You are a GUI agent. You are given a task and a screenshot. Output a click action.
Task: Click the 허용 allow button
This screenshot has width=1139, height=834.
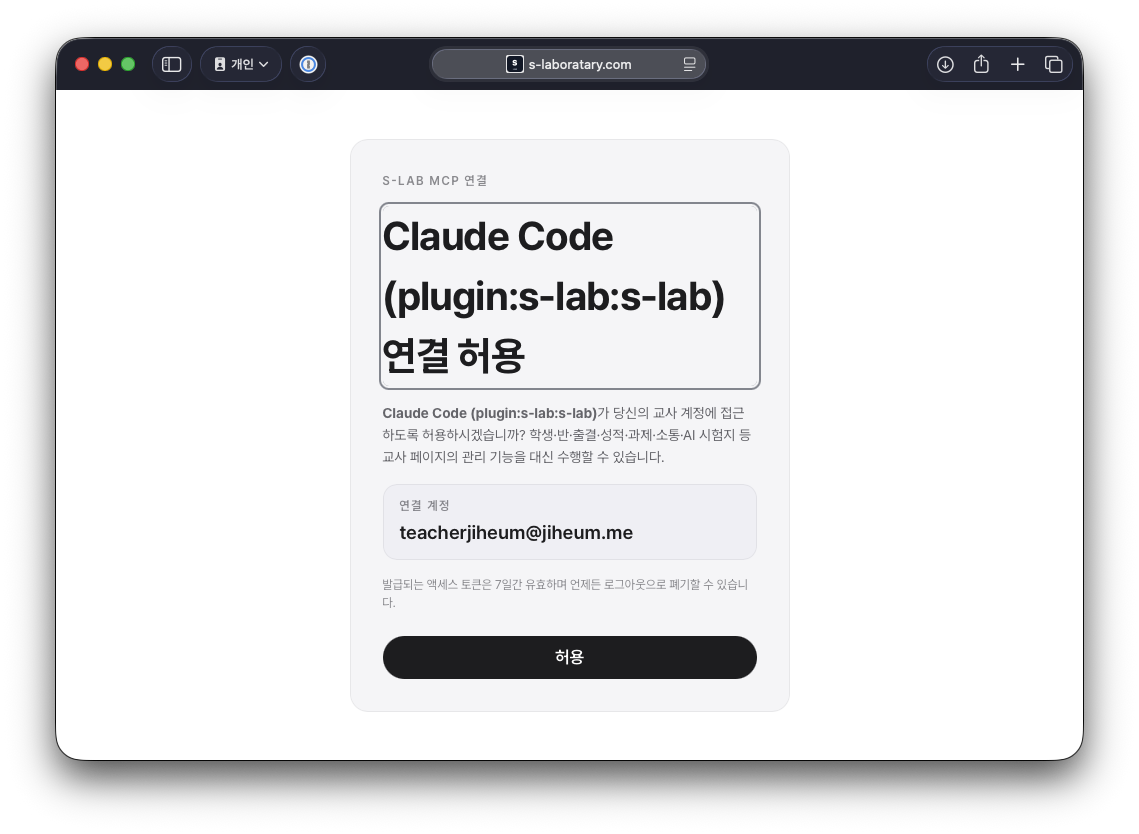(570, 657)
